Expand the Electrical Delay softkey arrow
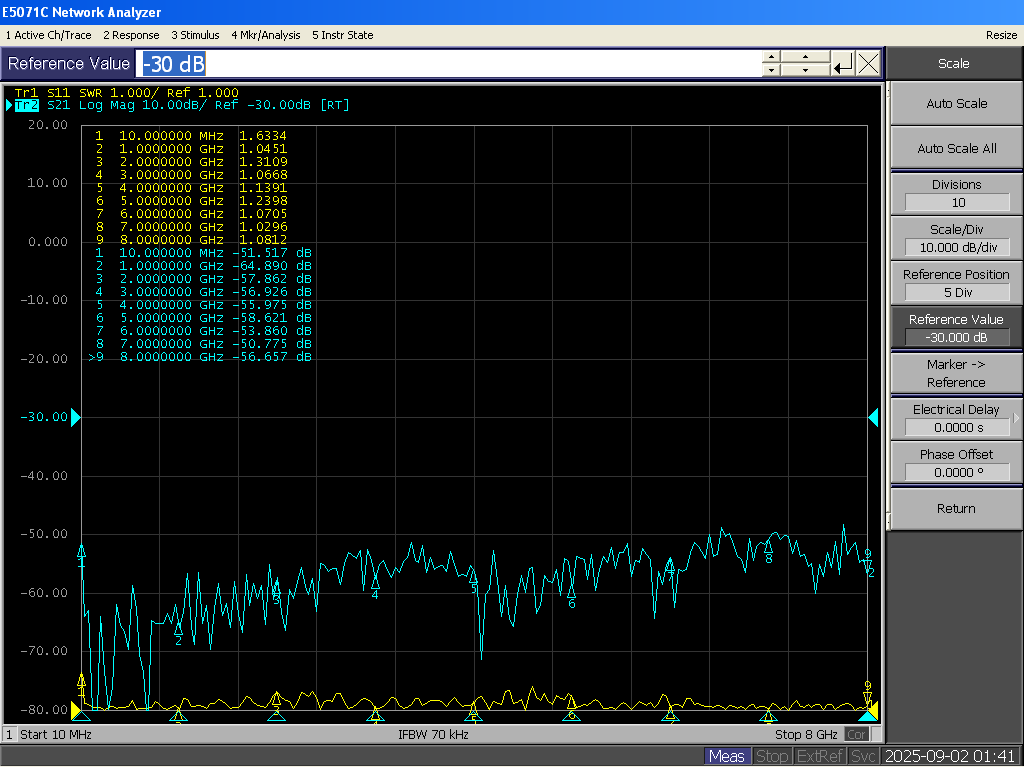Image resolution: width=1024 pixels, height=768 pixels. click(x=1017, y=419)
